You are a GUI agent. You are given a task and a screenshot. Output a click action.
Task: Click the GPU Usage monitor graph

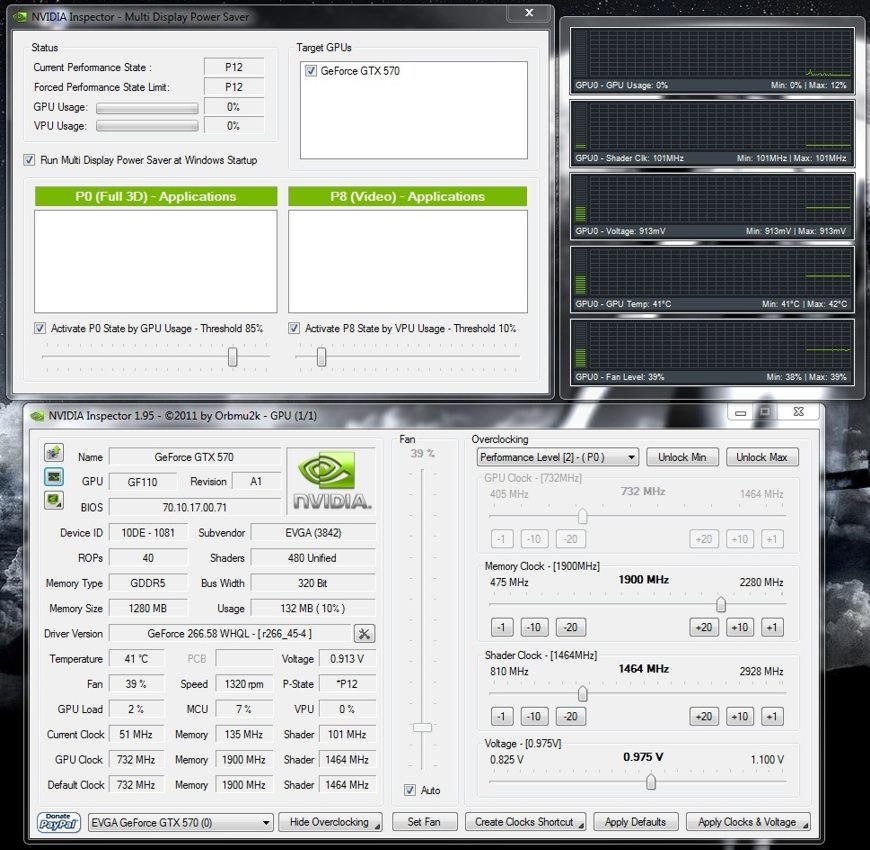(x=712, y=60)
